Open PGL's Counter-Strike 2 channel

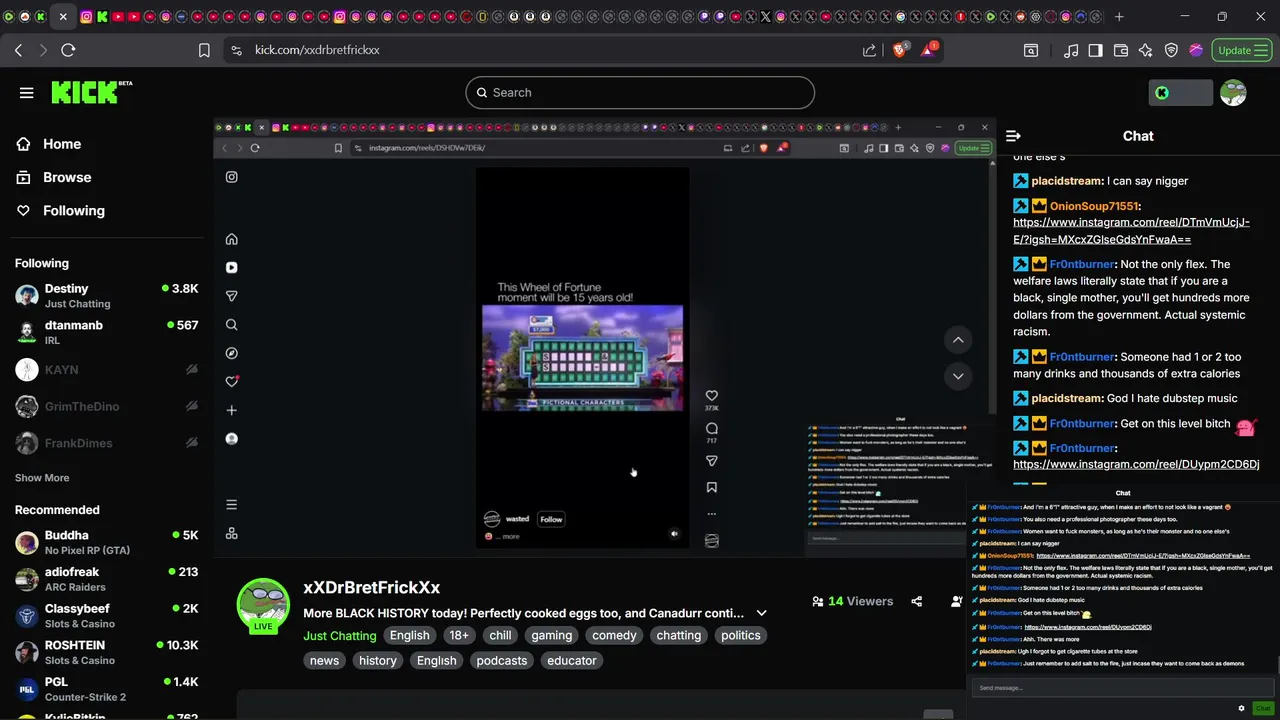[106, 689]
